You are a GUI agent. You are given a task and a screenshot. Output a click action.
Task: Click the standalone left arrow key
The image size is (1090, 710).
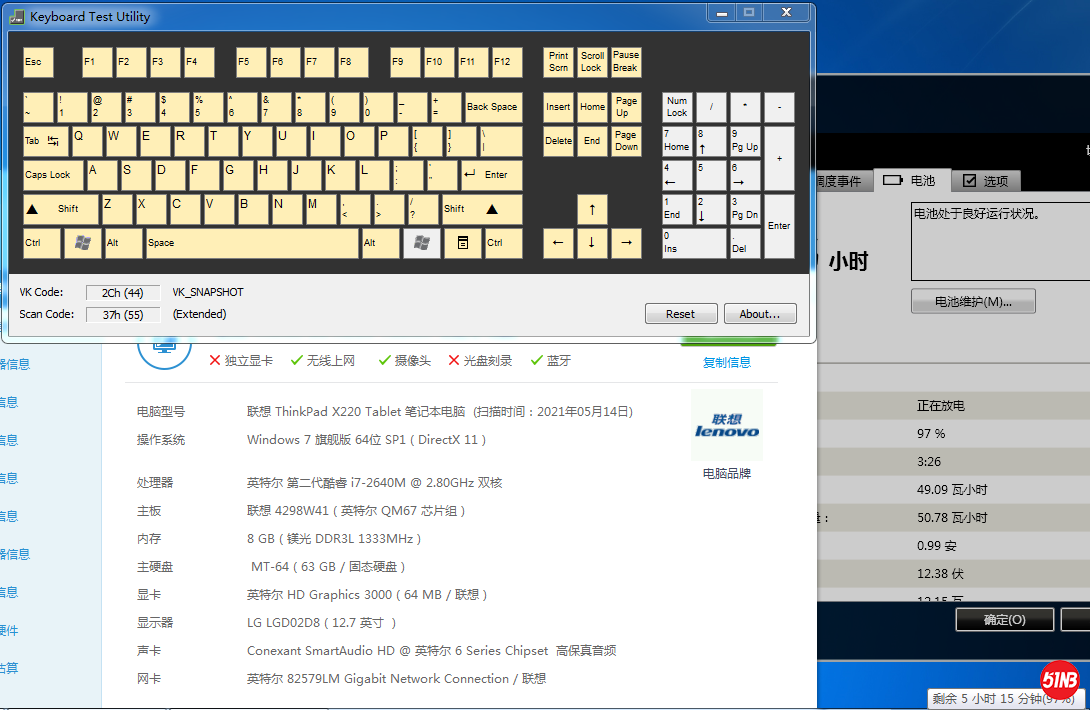tap(558, 243)
